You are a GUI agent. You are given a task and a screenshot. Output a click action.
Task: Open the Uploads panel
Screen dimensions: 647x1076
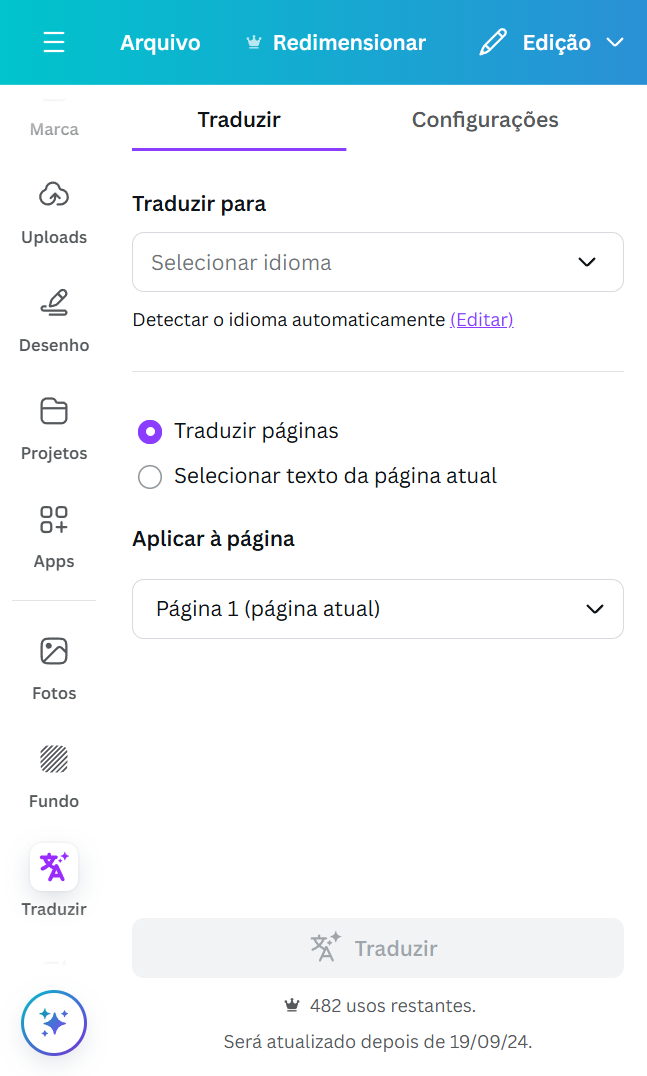(x=54, y=212)
